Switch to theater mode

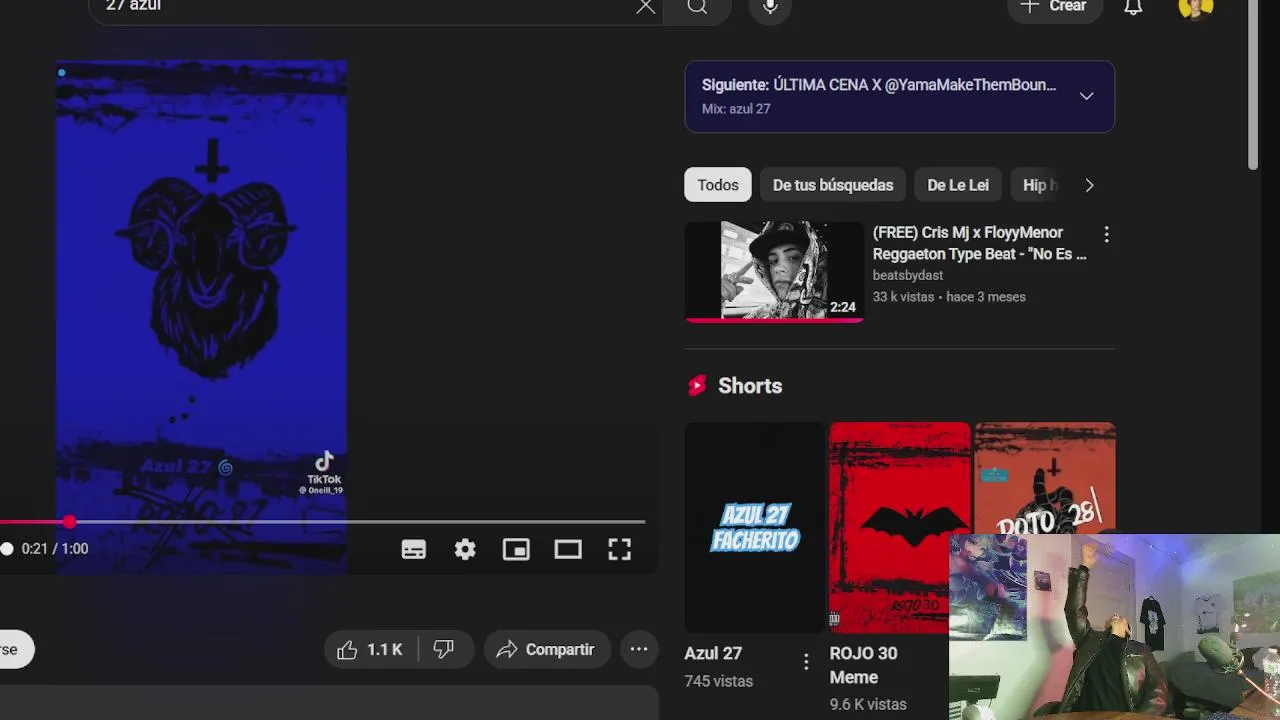point(568,549)
